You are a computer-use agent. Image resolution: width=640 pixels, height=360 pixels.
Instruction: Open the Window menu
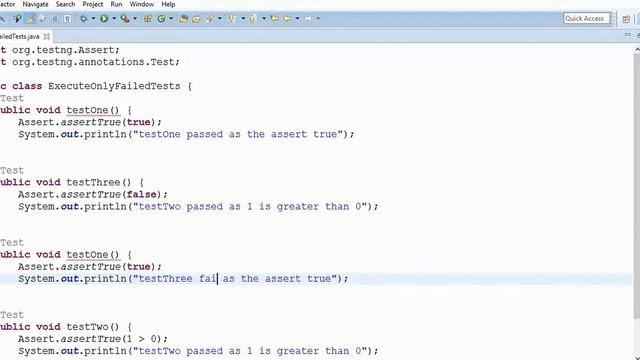coord(142,4)
